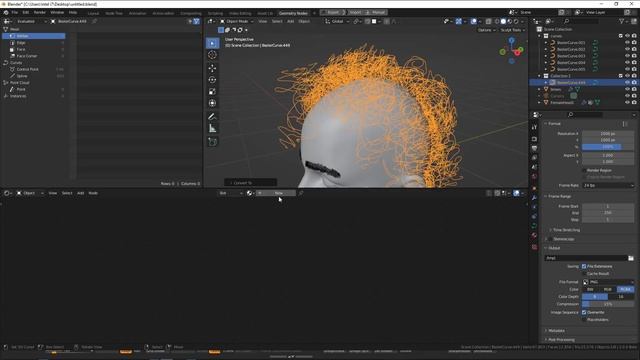Select the Scale tool
Viewport: 640px width, 360px height.
click(212, 91)
